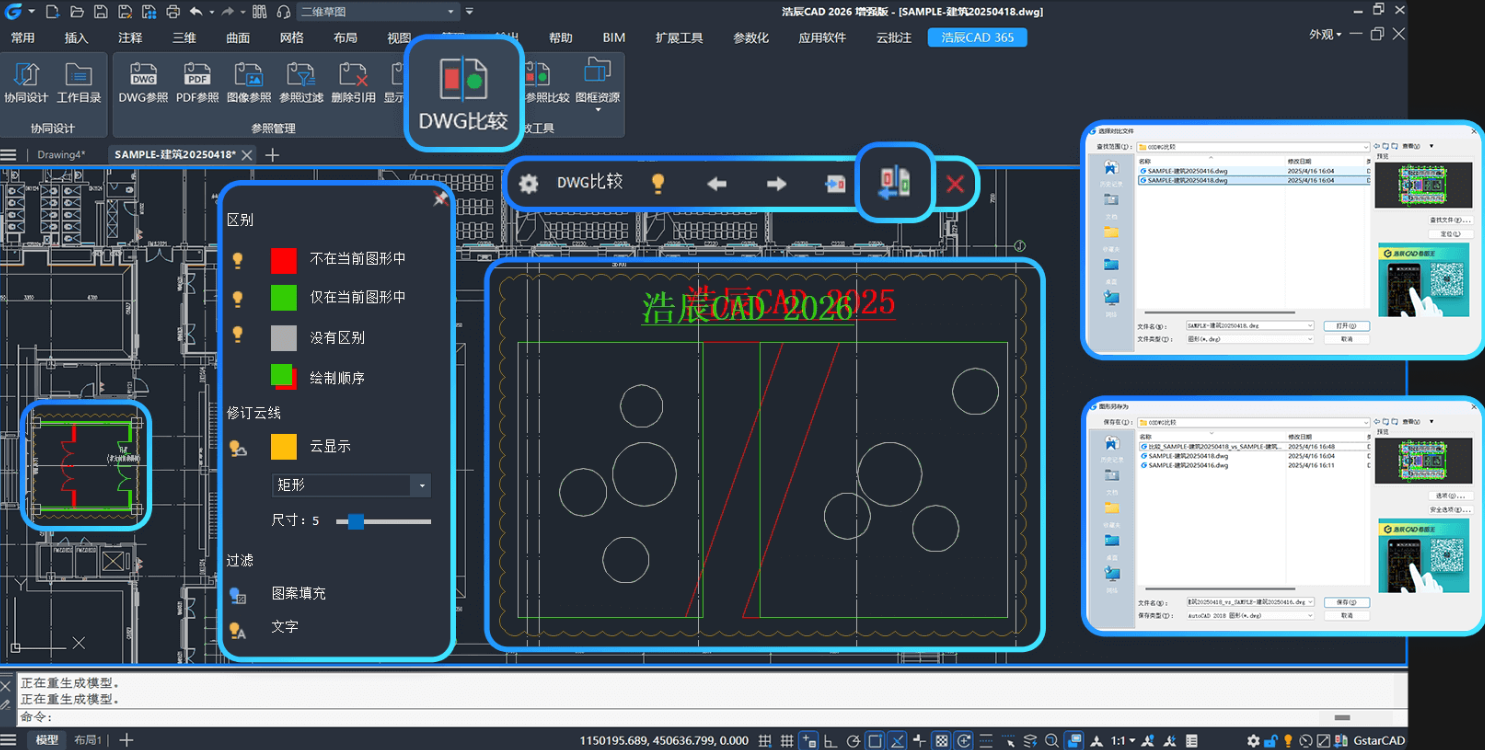Expand the 图框资源 dropdown arrow
1485x750 pixels.
pyautogui.click(x=598, y=110)
